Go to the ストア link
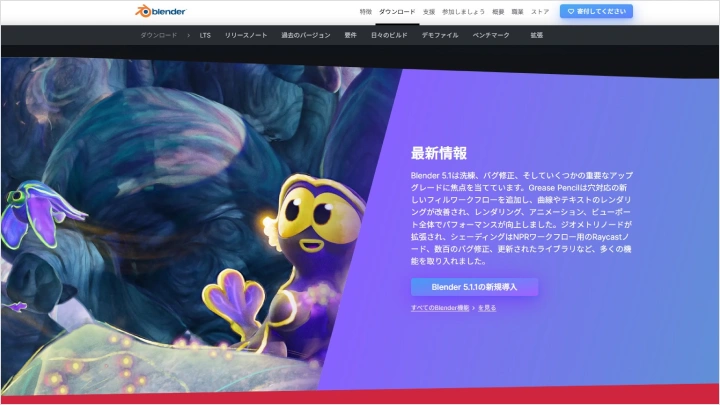The image size is (720, 405). coord(540,12)
